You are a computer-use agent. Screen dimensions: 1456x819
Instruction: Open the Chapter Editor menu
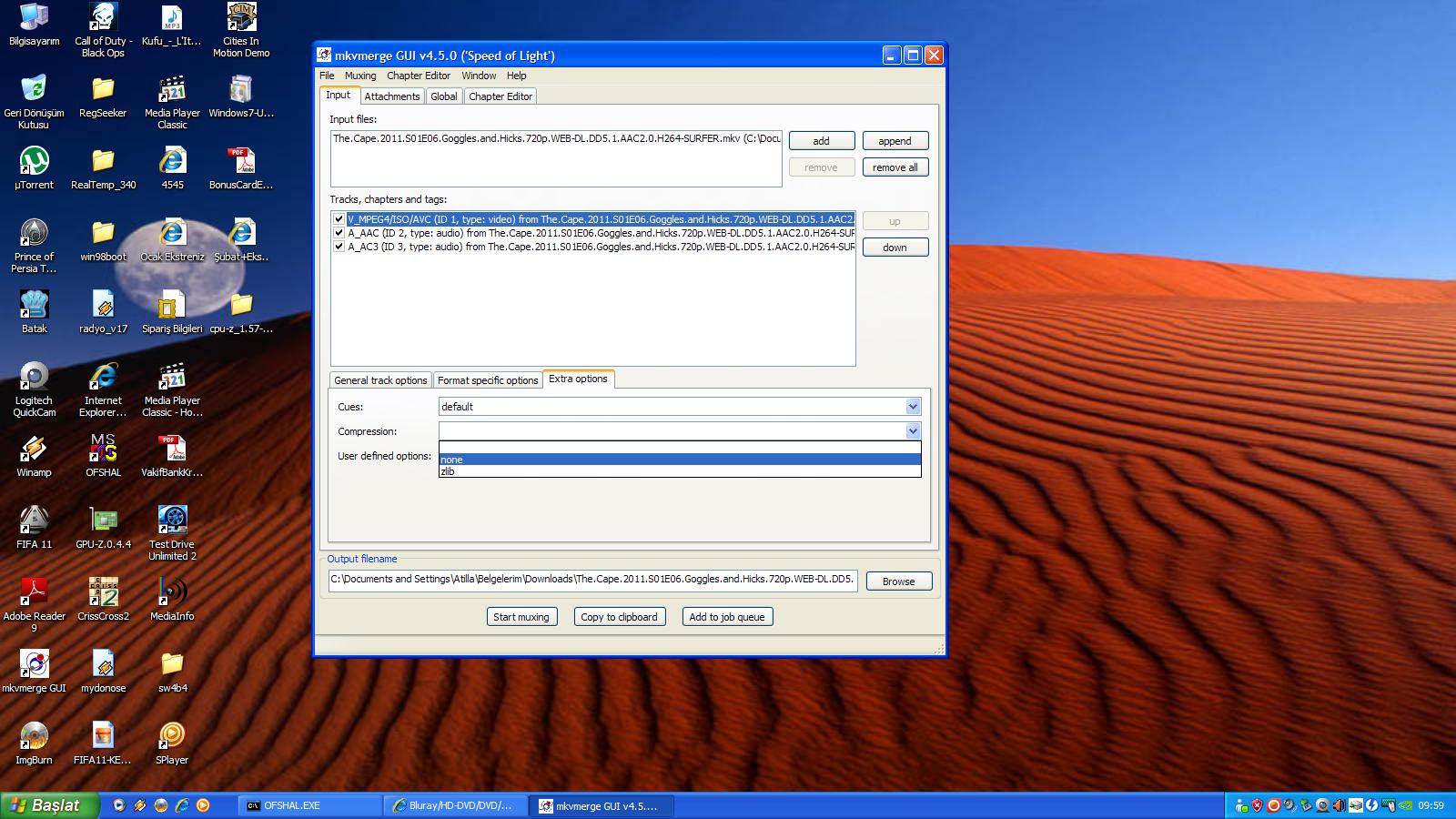[x=419, y=76]
